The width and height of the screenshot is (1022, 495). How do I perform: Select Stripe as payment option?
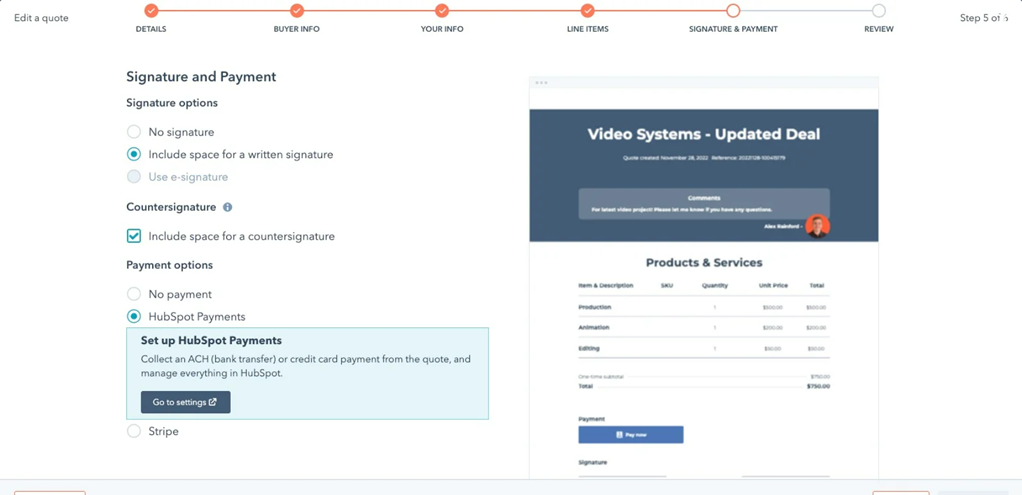pos(134,432)
